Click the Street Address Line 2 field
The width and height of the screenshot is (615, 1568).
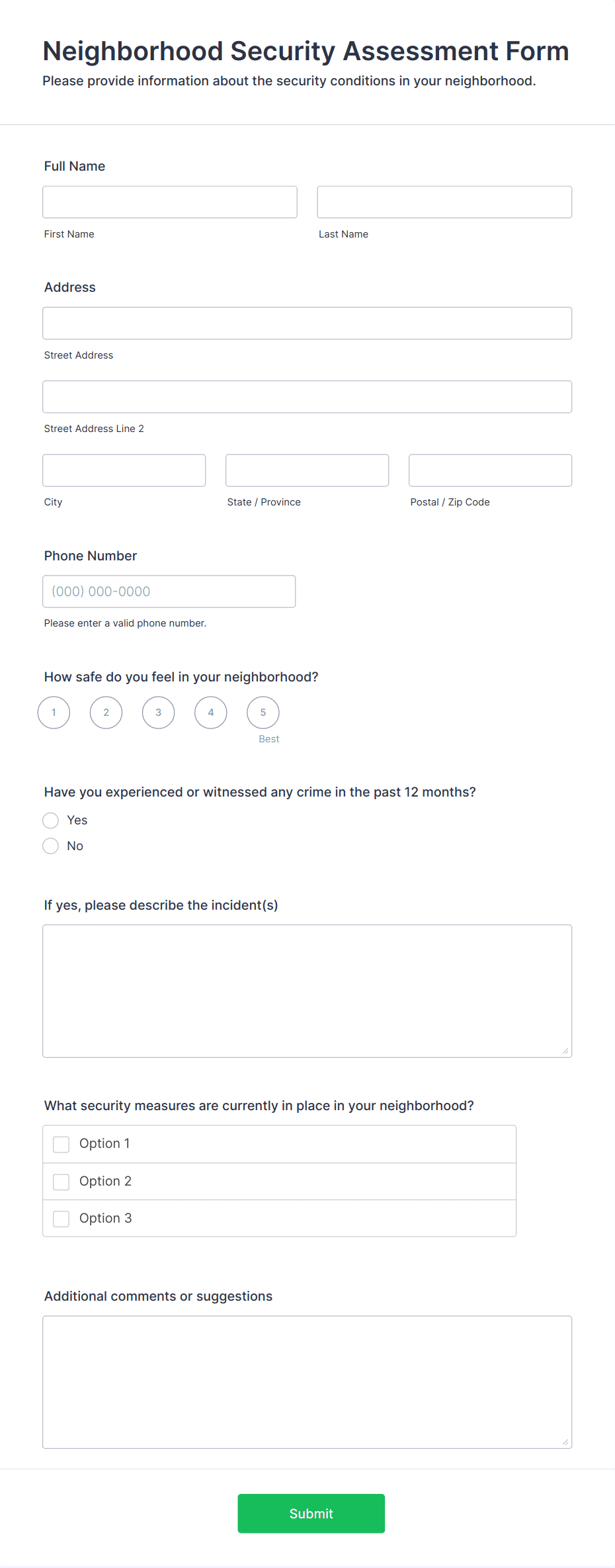[307, 396]
